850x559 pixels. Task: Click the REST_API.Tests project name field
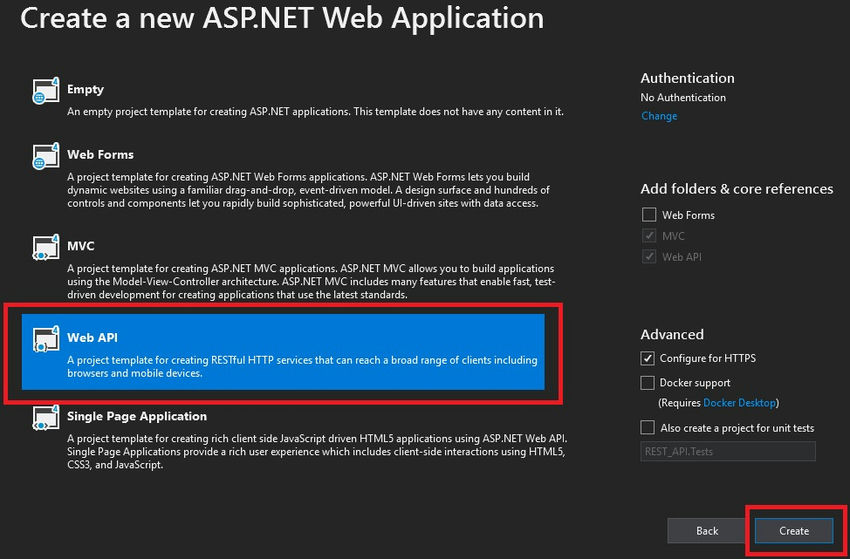click(x=727, y=451)
